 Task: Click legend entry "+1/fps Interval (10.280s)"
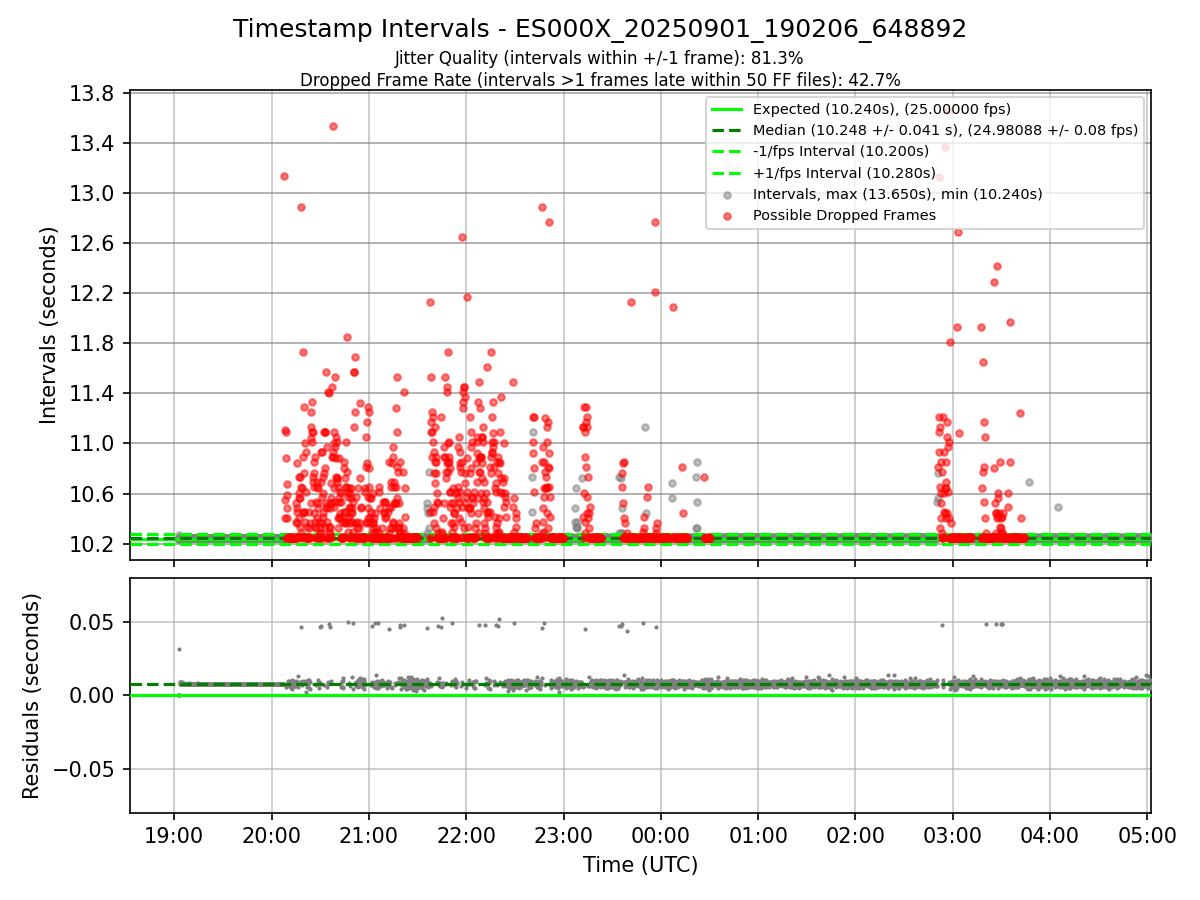842,172
